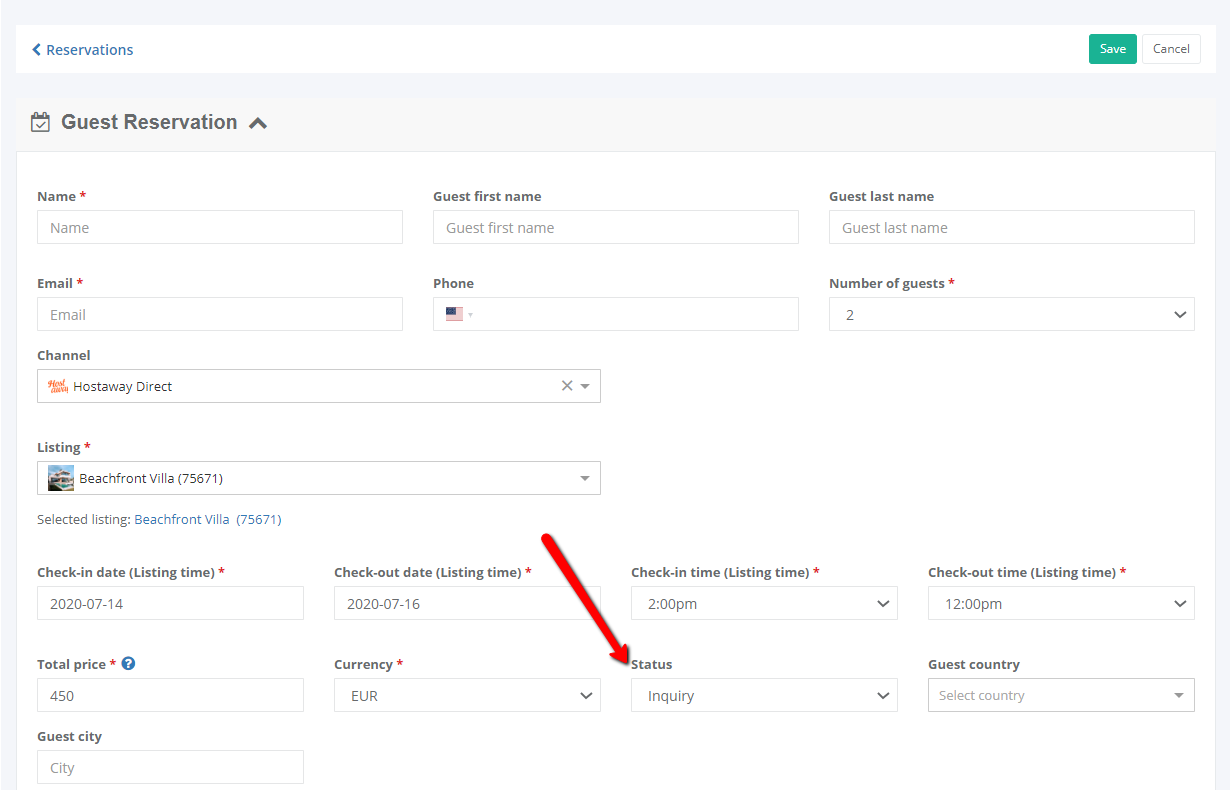Open the Status dropdown showing Inquiry
1230x790 pixels.
pyautogui.click(x=763, y=696)
